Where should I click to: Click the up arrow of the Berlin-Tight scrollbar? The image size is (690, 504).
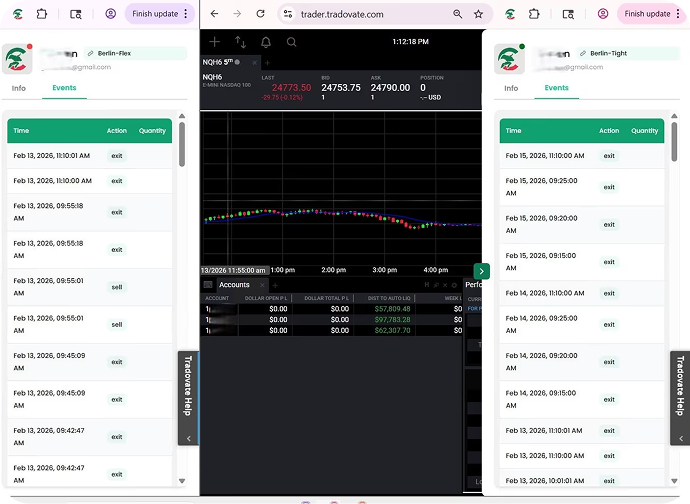click(x=674, y=116)
